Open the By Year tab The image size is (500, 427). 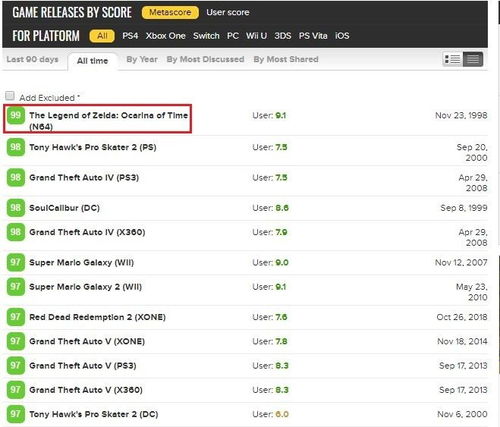pos(142,59)
